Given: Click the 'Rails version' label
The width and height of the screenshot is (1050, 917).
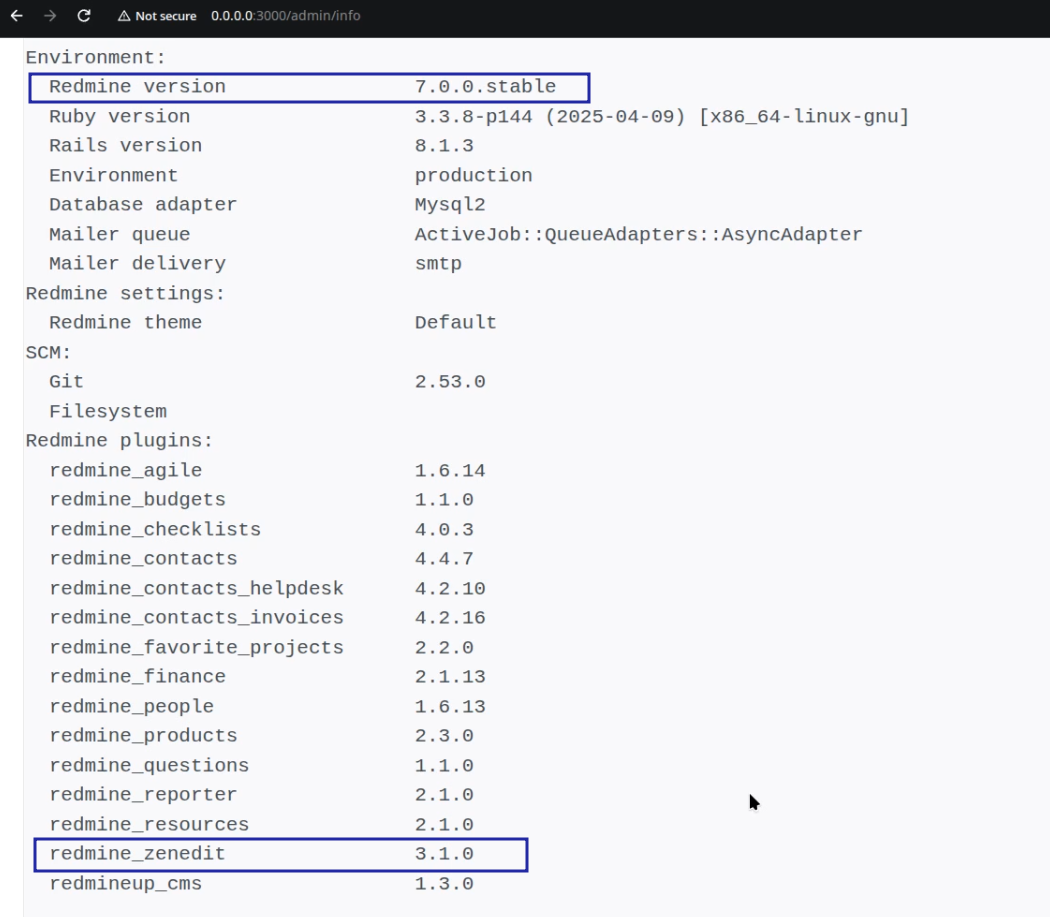Looking at the screenshot, I should coord(125,145).
